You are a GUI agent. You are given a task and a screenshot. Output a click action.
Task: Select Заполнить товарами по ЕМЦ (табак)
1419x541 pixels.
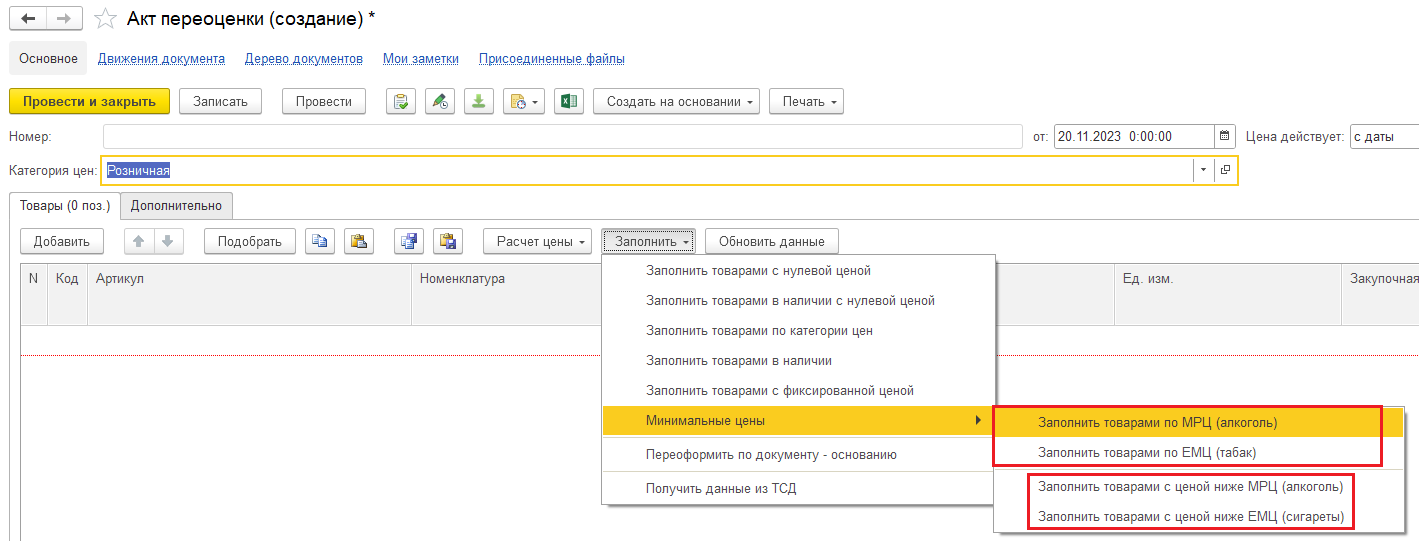[x=1147, y=453]
